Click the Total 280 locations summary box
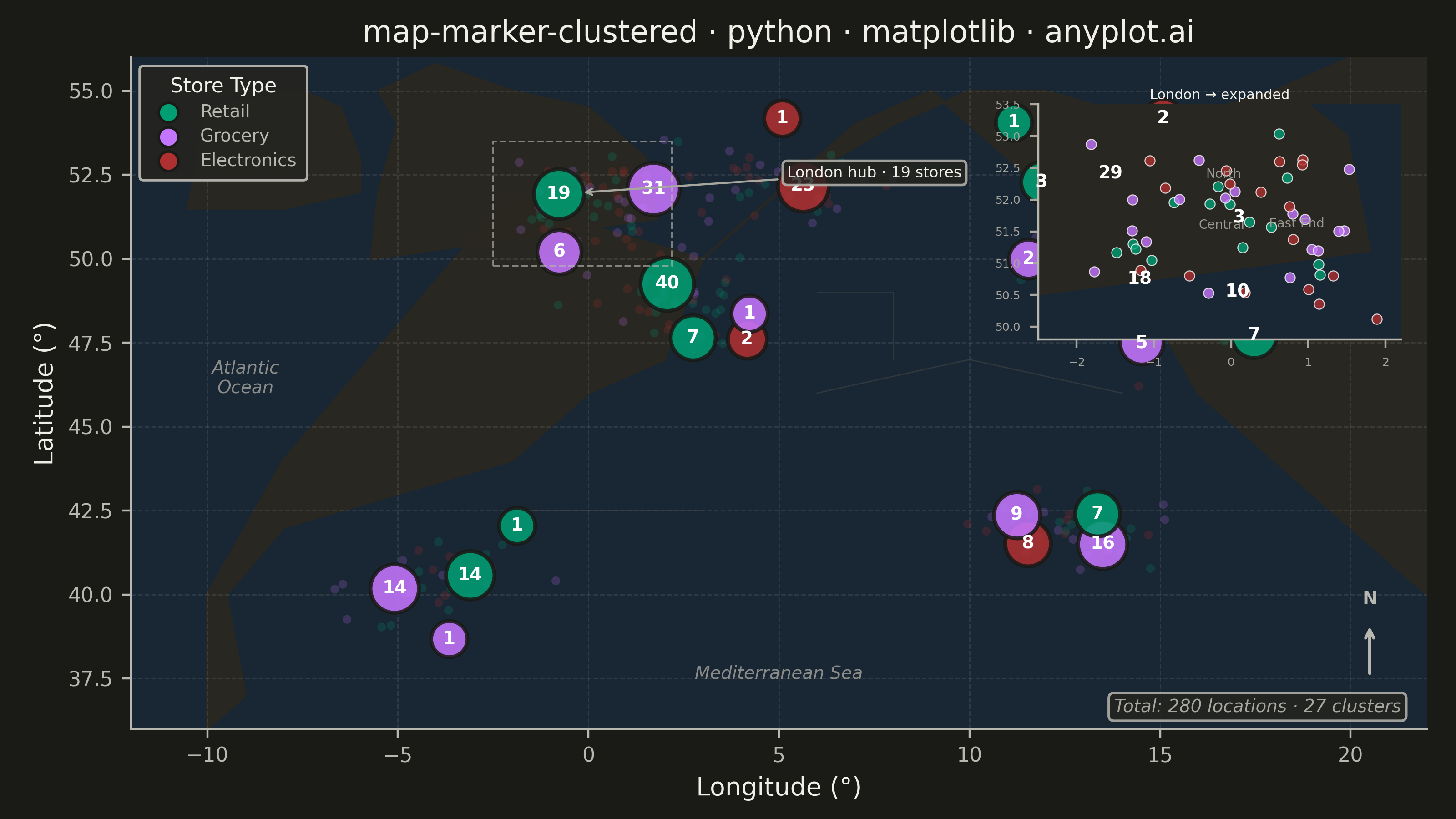The image size is (1456, 819). [x=1257, y=706]
